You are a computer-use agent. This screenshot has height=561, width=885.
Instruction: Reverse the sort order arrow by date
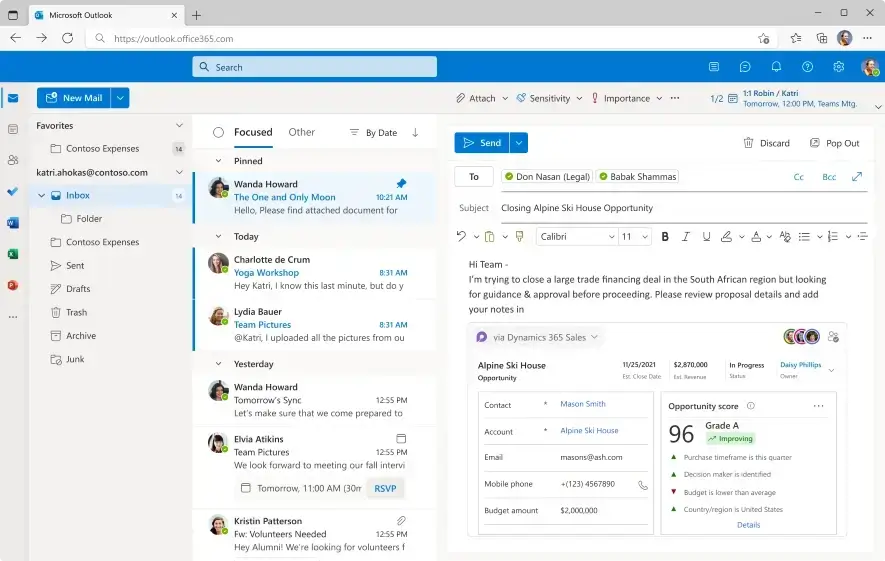click(x=415, y=132)
